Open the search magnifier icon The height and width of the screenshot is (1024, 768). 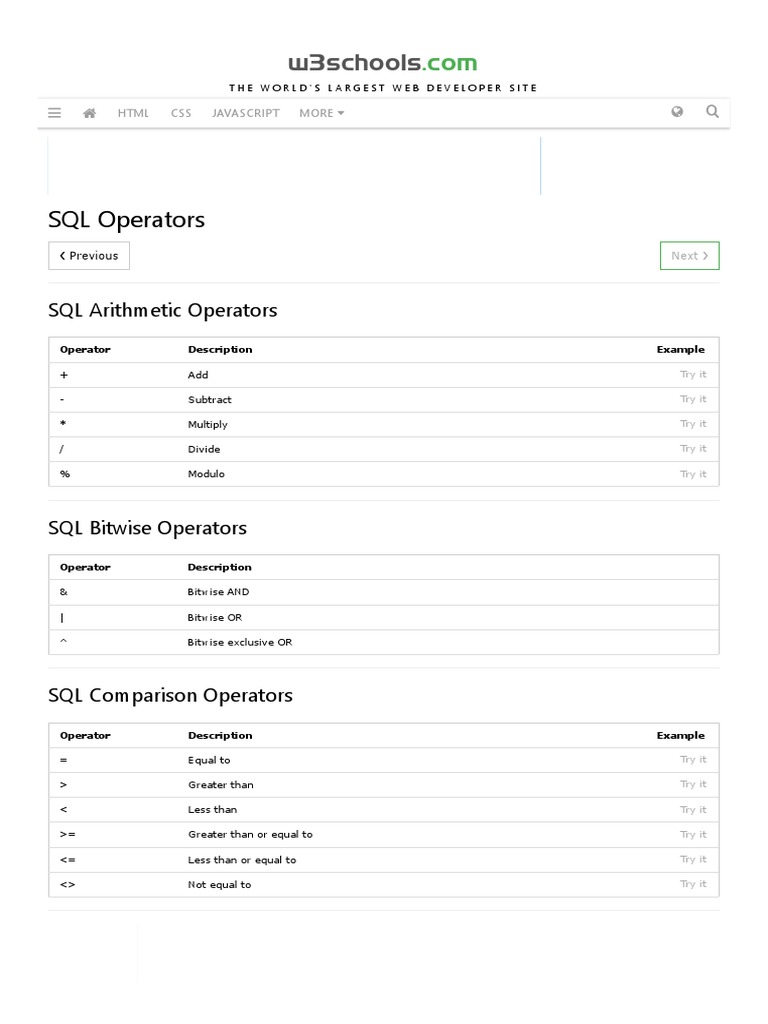pos(712,112)
